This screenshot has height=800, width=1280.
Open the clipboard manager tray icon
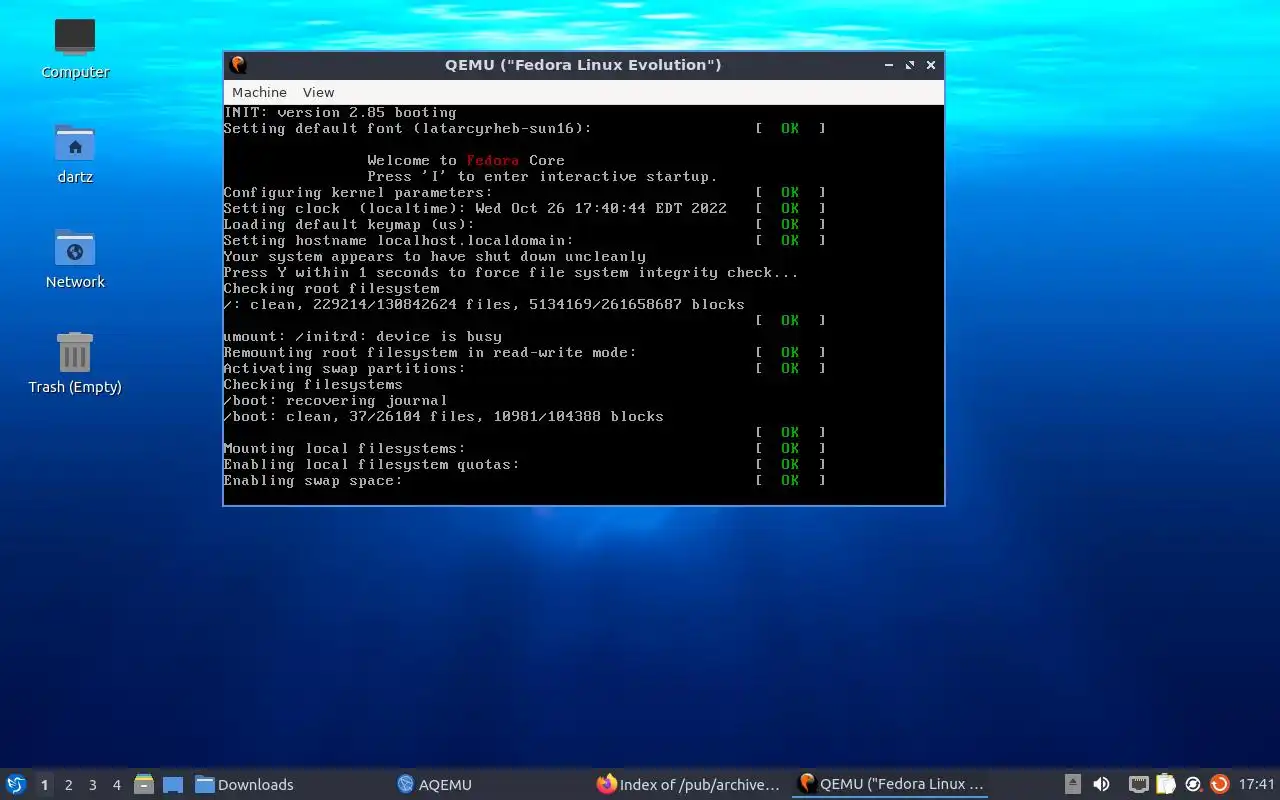pos(1165,784)
